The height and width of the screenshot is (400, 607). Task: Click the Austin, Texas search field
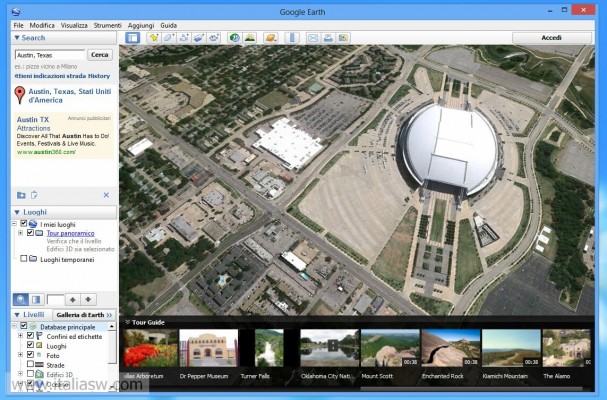tap(50, 55)
